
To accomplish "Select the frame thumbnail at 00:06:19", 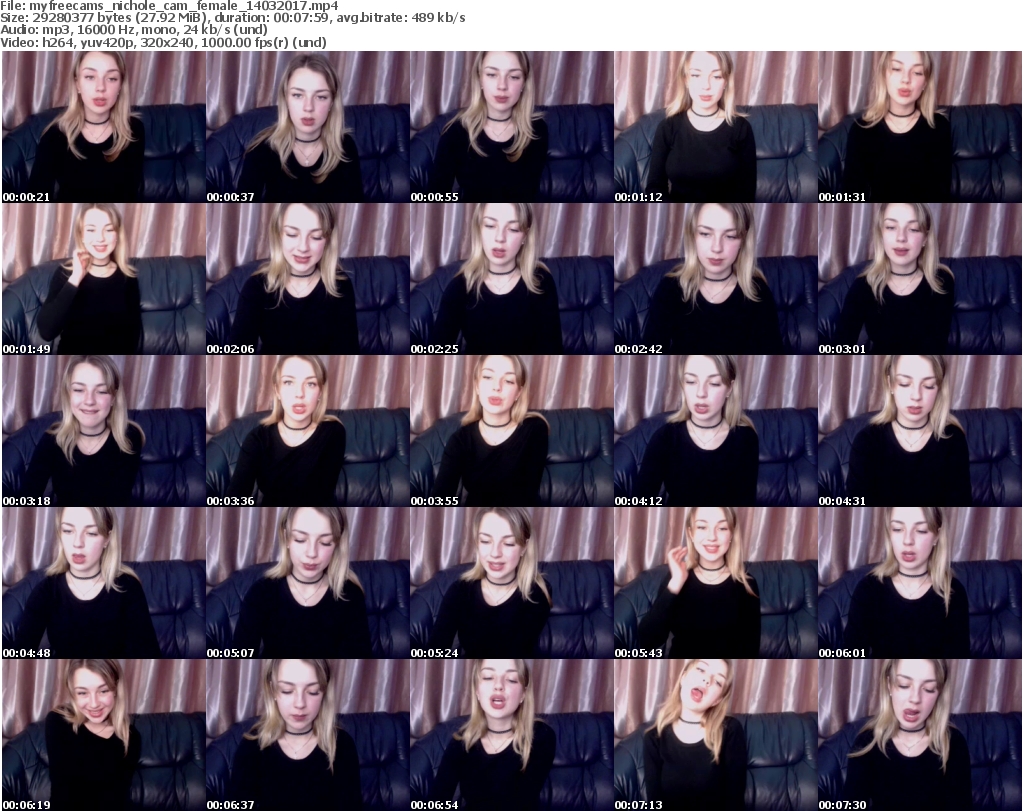I will click(x=104, y=735).
